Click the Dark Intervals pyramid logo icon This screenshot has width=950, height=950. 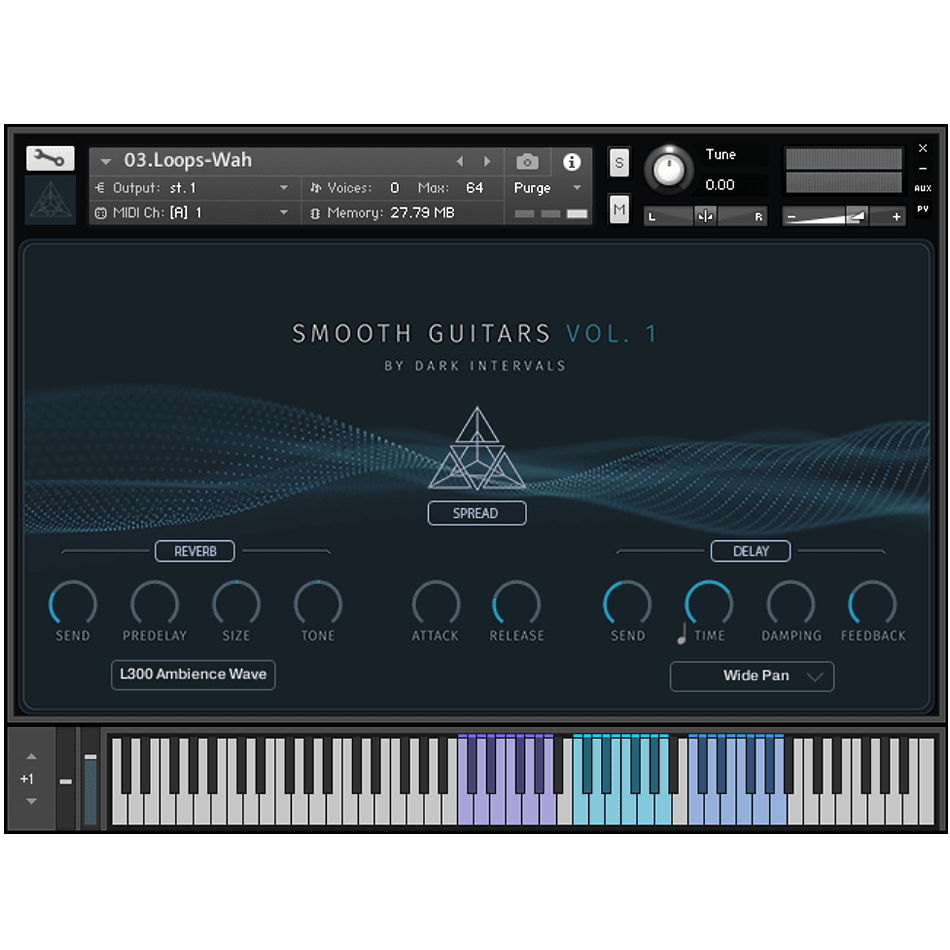(48, 200)
